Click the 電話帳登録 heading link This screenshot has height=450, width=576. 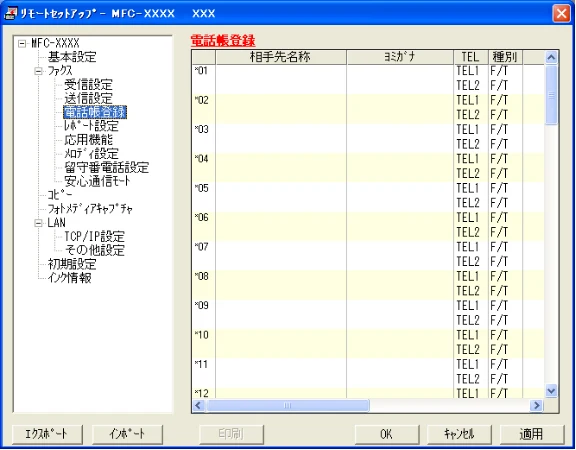223,40
